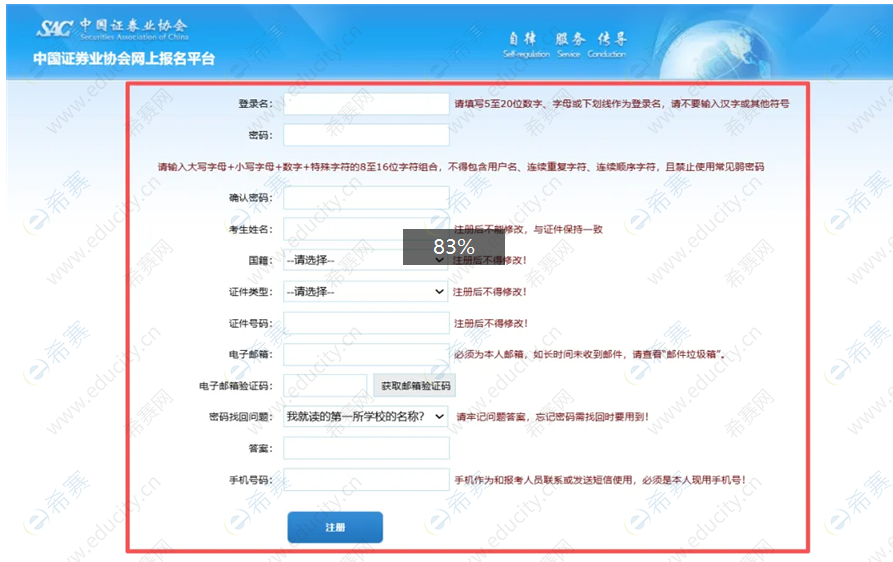Screen dimensions: 893x562
Task: Click the 中国证券业协会网上报名平台 title
Action: tap(124, 59)
